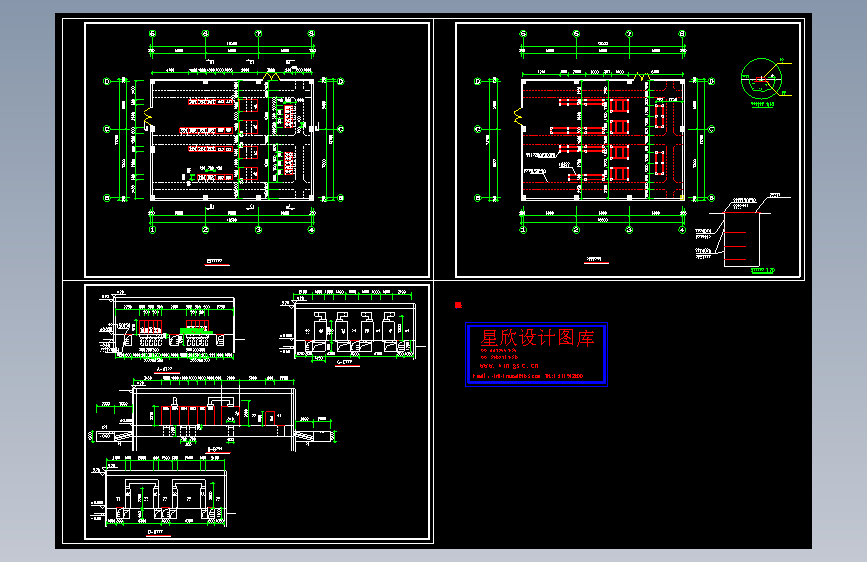867x562 pixels.
Task: Click the red 星欣设计图库 title text
Action: [537, 338]
